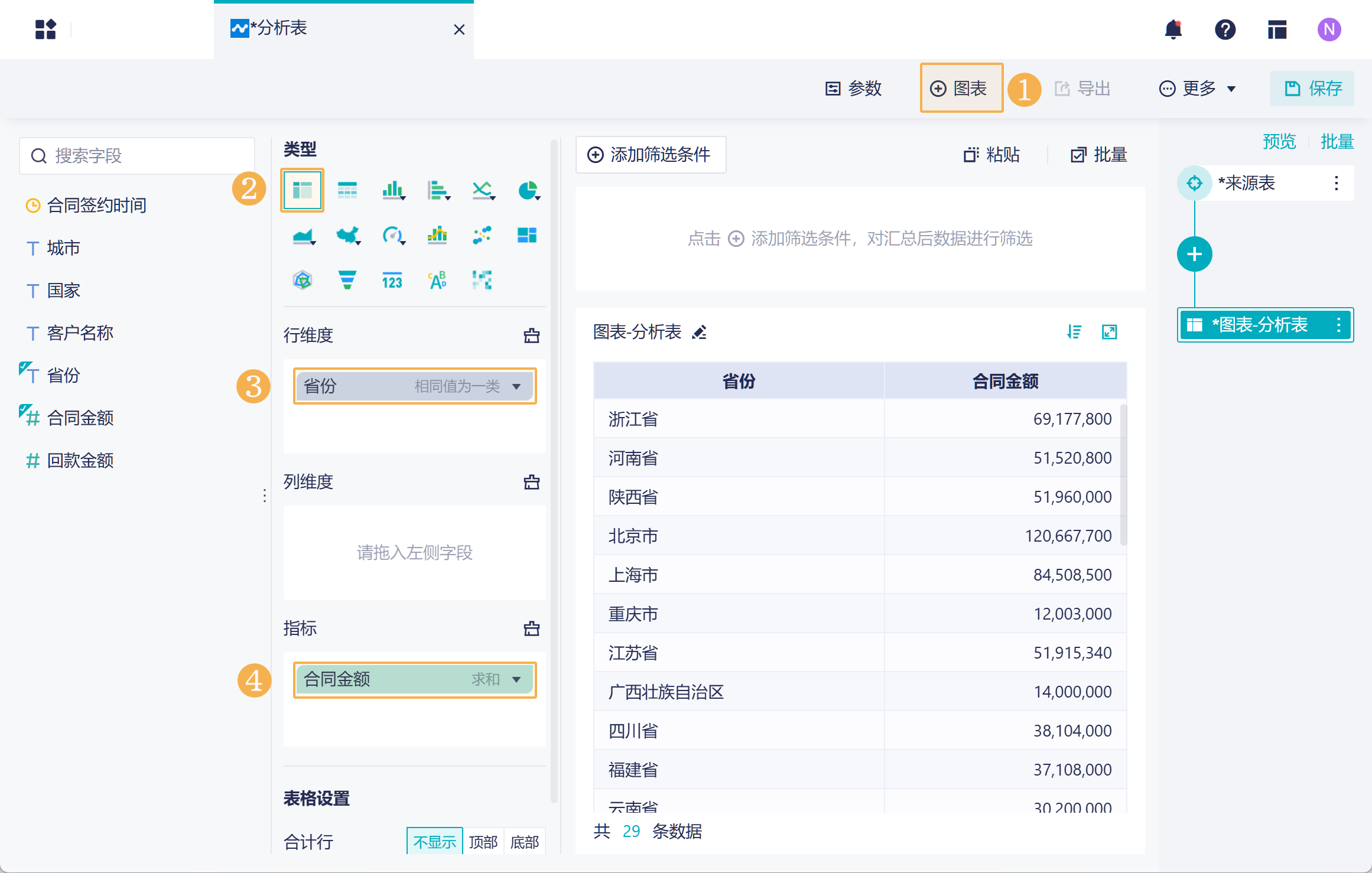Click the 搜索字段 search input

pos(137,156)
